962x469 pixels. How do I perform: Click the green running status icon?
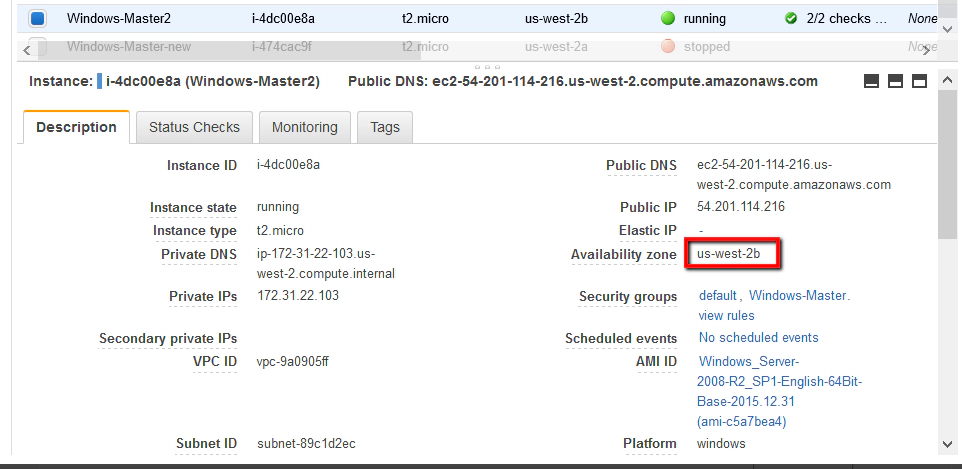coord(668,18)
